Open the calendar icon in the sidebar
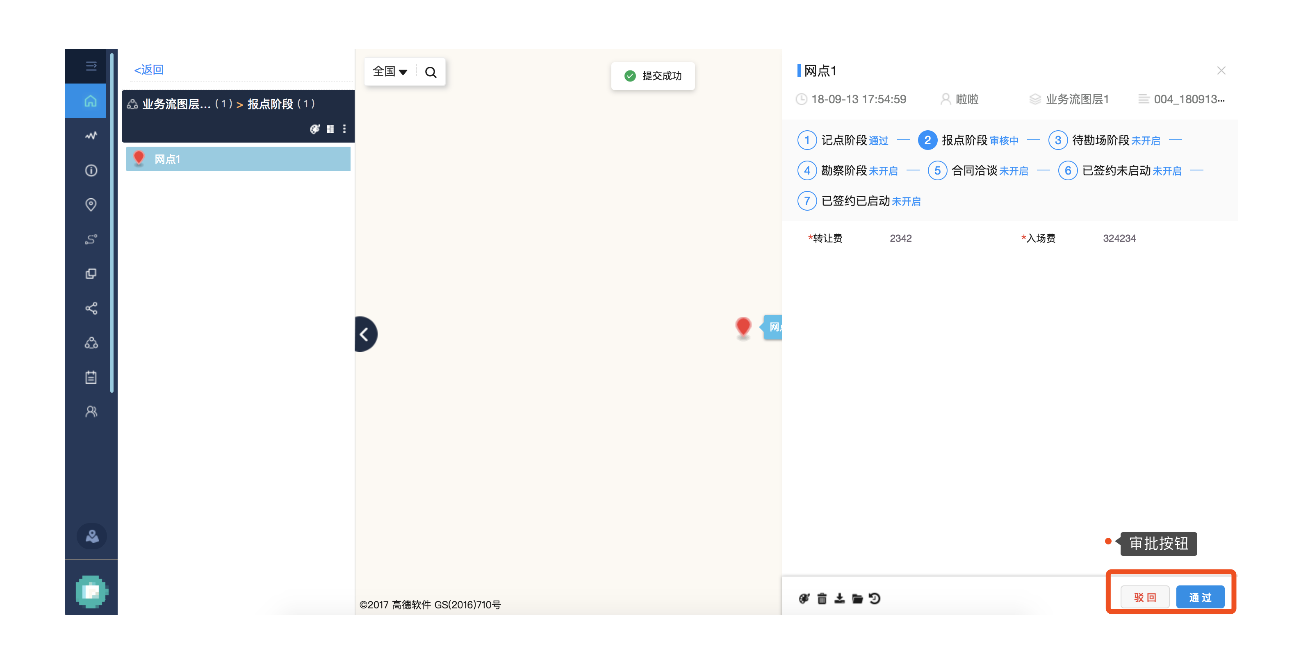The width and height of the screenshot is (1303, 664). [x=91, y=377]
